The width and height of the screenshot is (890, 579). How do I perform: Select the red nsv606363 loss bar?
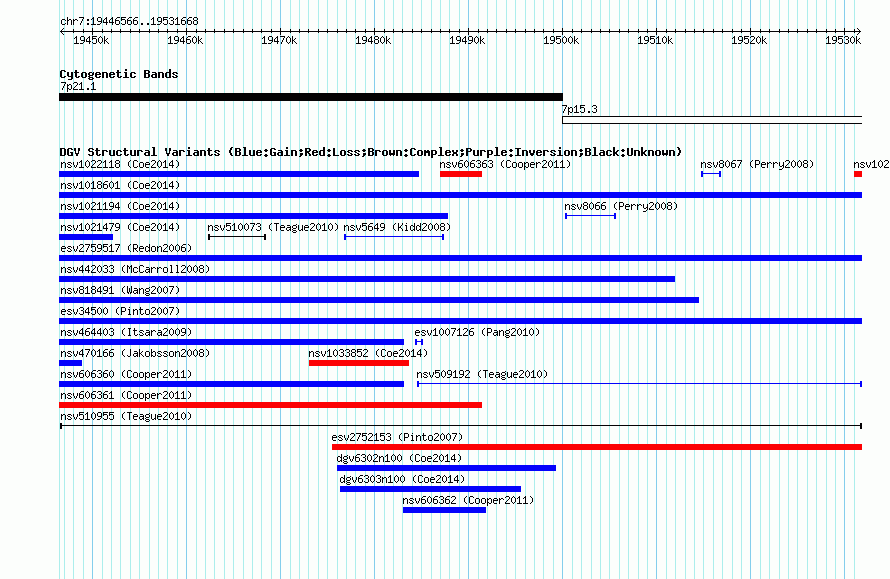[x=461, y=174]
